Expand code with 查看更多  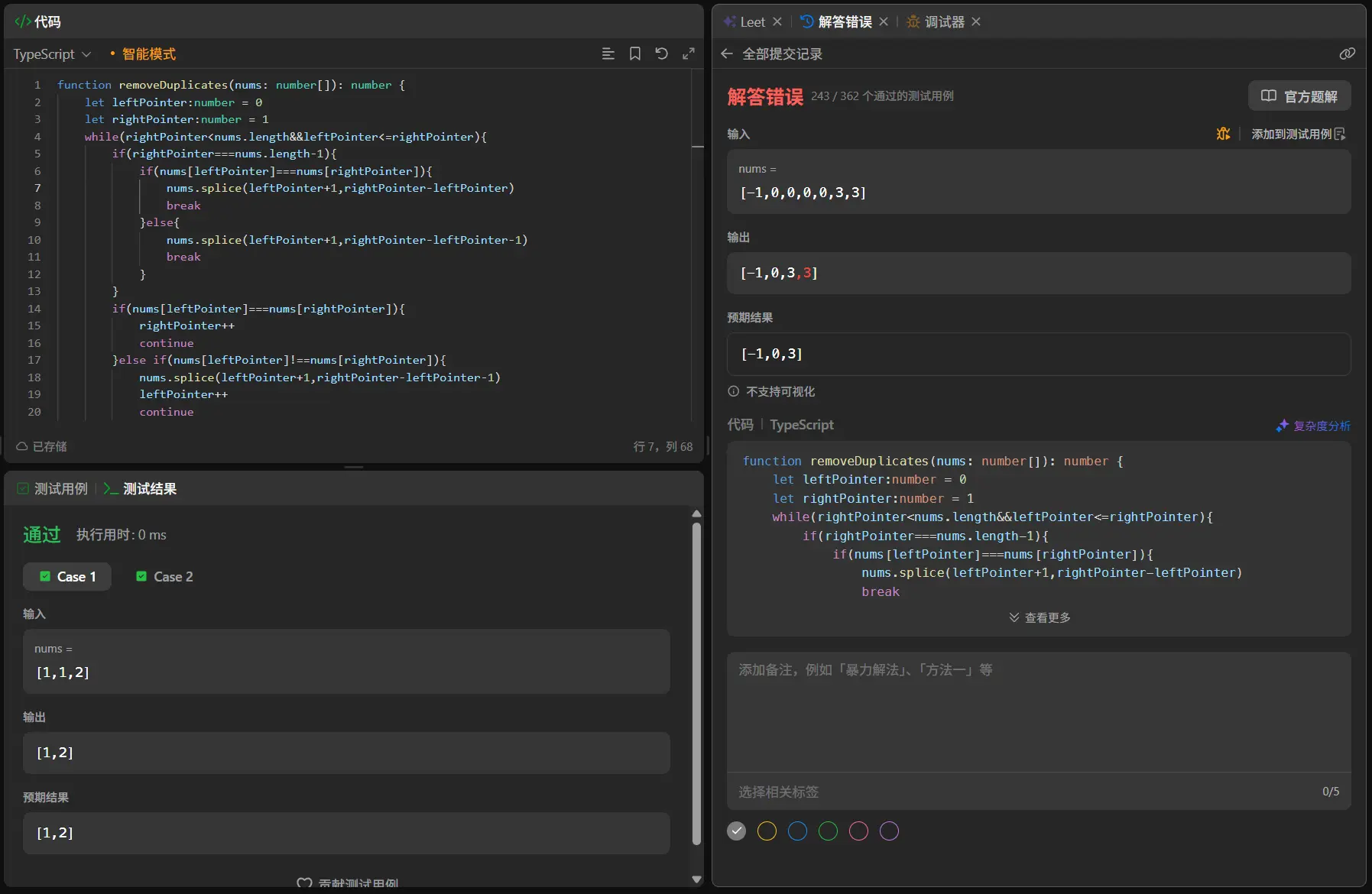point(1040,617)
